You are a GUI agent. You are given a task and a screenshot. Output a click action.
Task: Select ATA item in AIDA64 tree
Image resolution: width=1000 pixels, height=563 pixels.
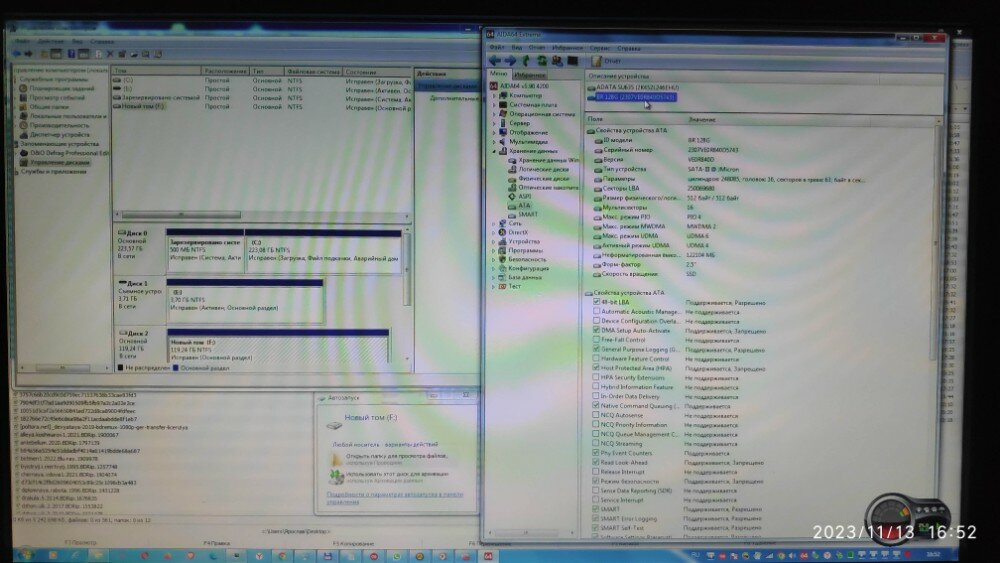[524, 205]
